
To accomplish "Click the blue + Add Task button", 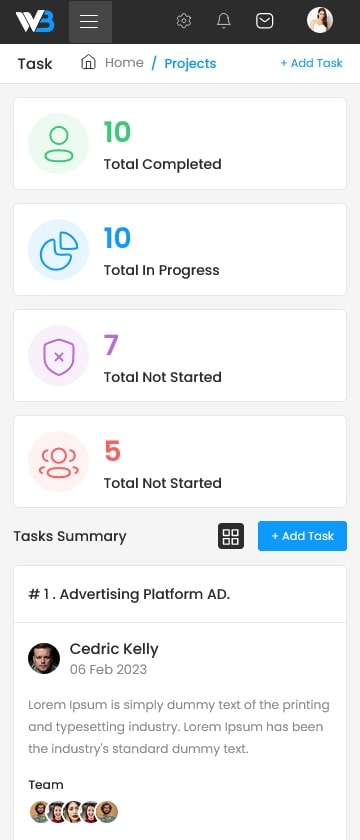I will pyautogui.click(x=303, y=536).
